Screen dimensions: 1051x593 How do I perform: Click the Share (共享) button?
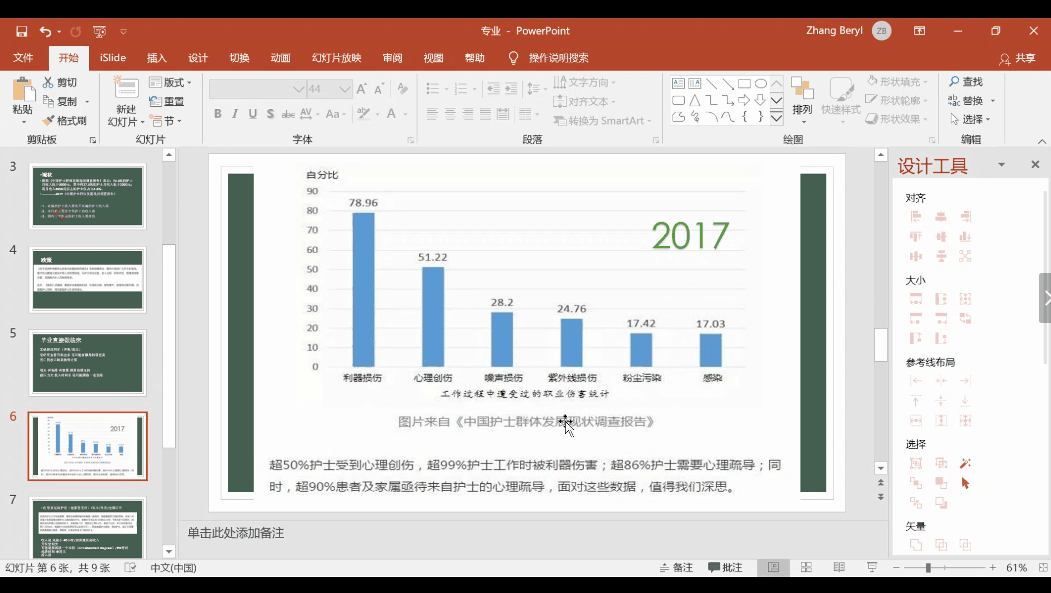pyautogui.click(x=1018, y=58)
